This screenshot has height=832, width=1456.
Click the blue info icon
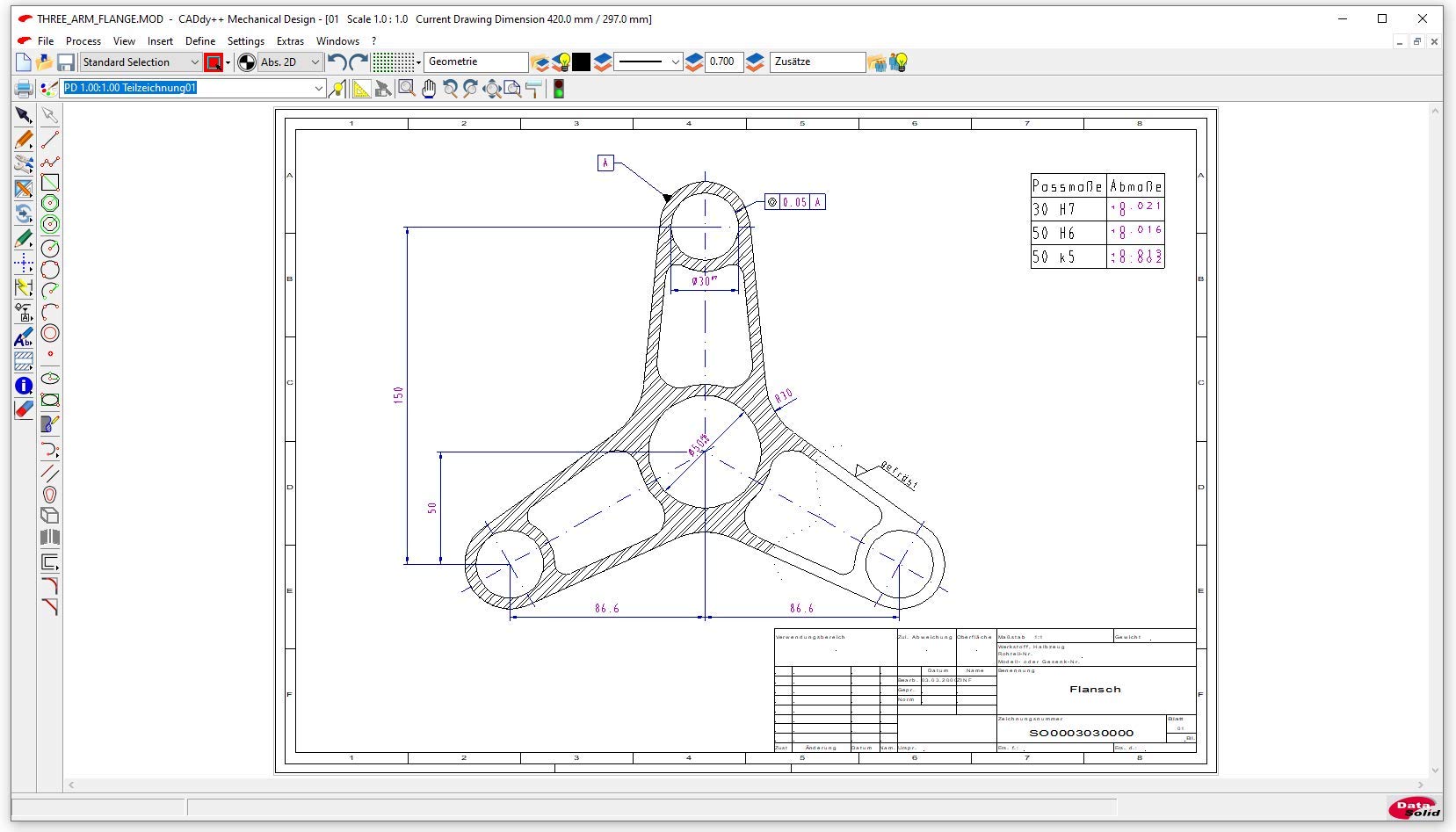pos(24,386)
